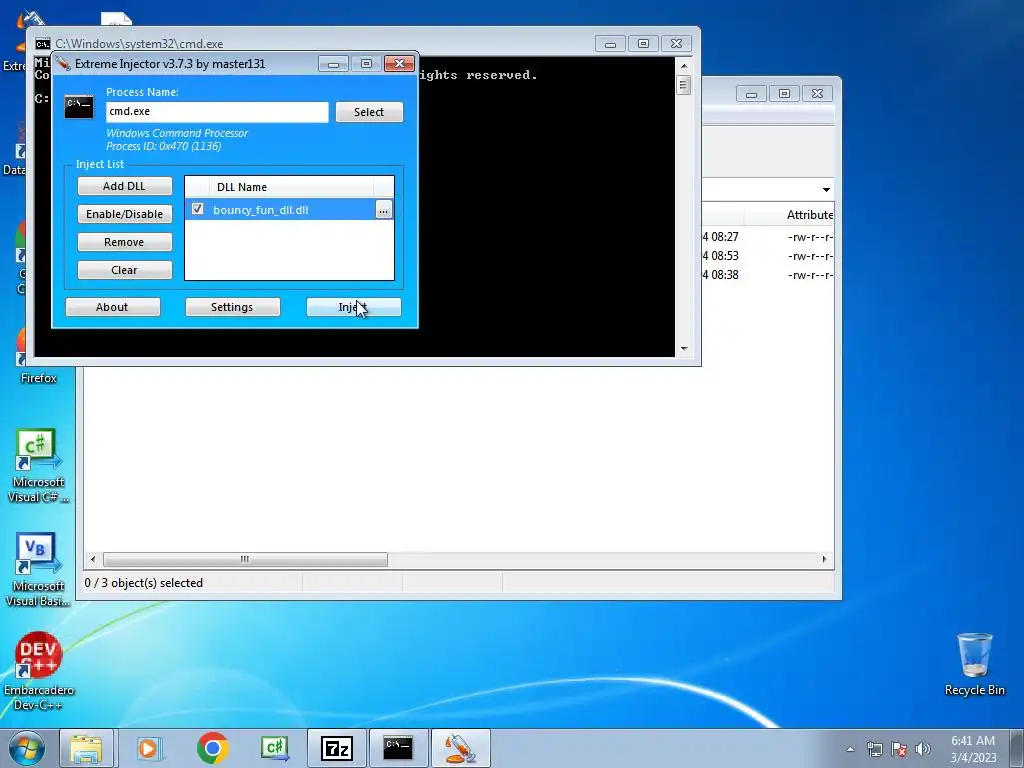Minimize the Extreme Injector window
Screen dimensions: 1024x768
click(x=333, y=63)
